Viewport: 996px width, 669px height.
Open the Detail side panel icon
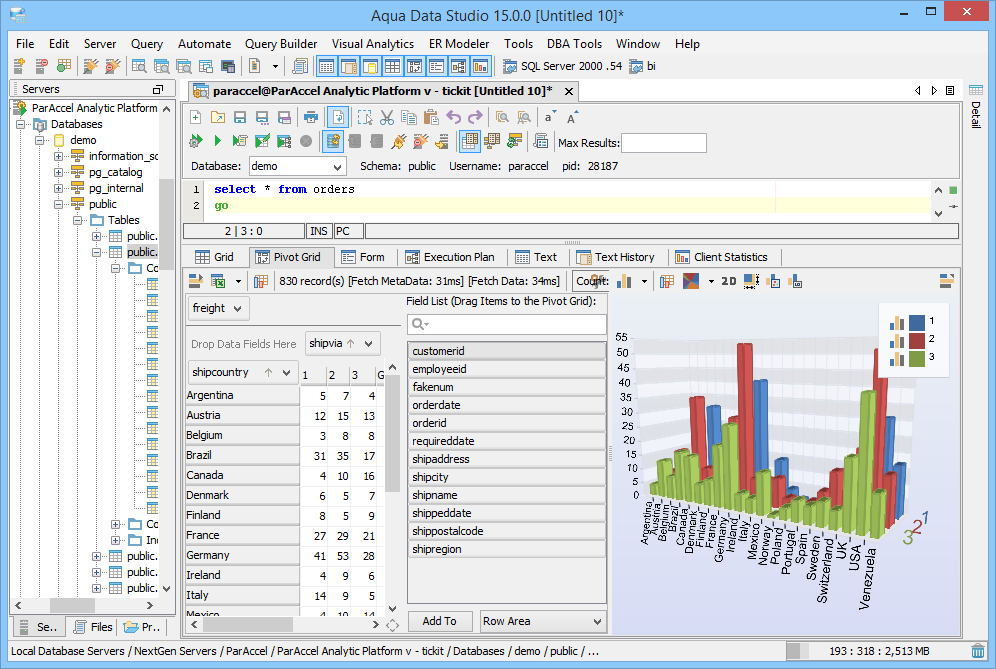click(x=976, y=90)
